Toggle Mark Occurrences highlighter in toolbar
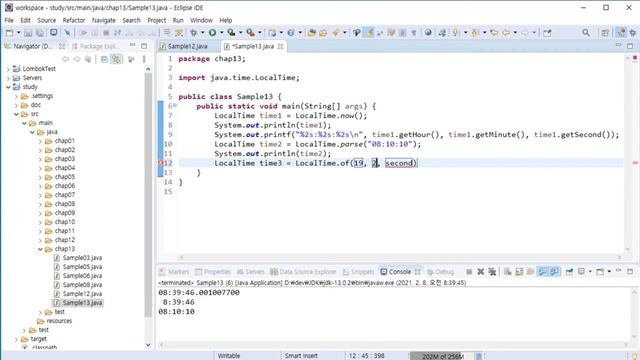The image size is (640, 360). (x=369, y=33)
